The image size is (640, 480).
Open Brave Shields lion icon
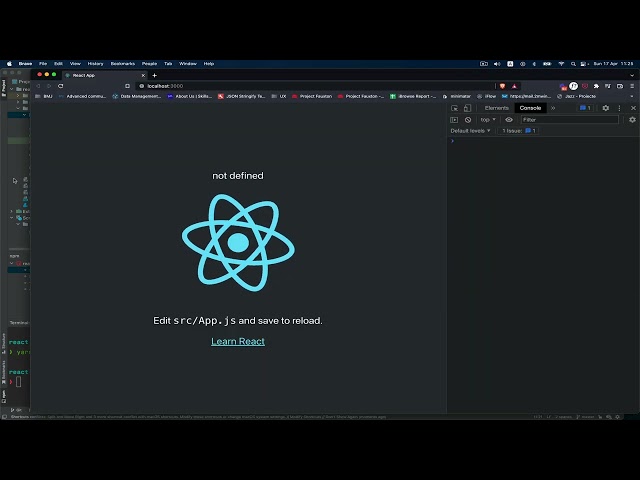(502, 86)
